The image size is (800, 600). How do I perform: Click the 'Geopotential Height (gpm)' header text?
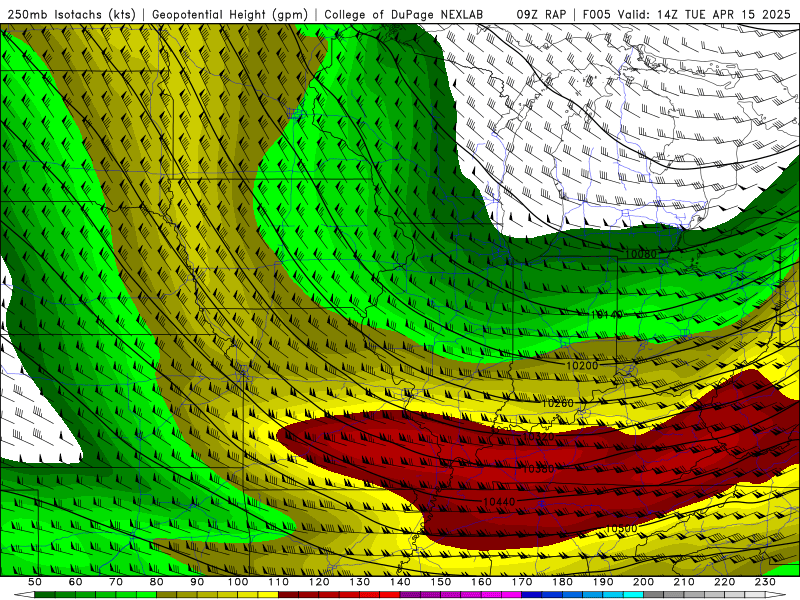[230, 14]
